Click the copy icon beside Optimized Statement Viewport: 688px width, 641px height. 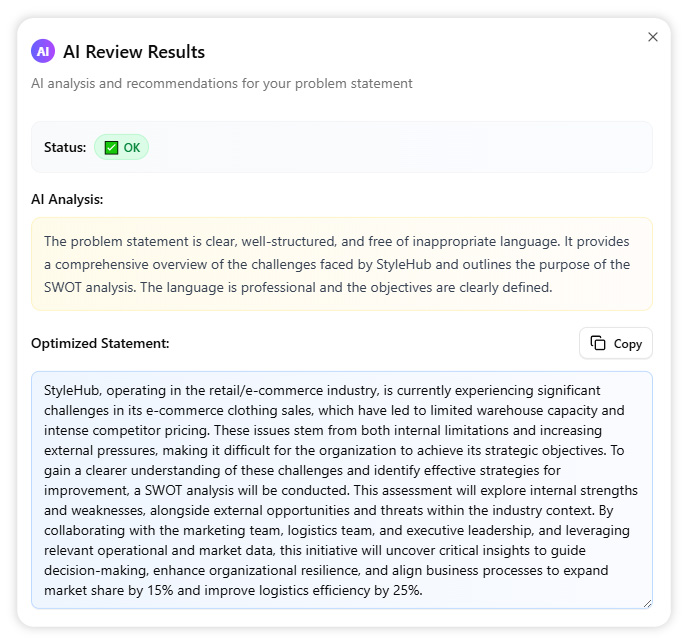[x=598, y=343]
